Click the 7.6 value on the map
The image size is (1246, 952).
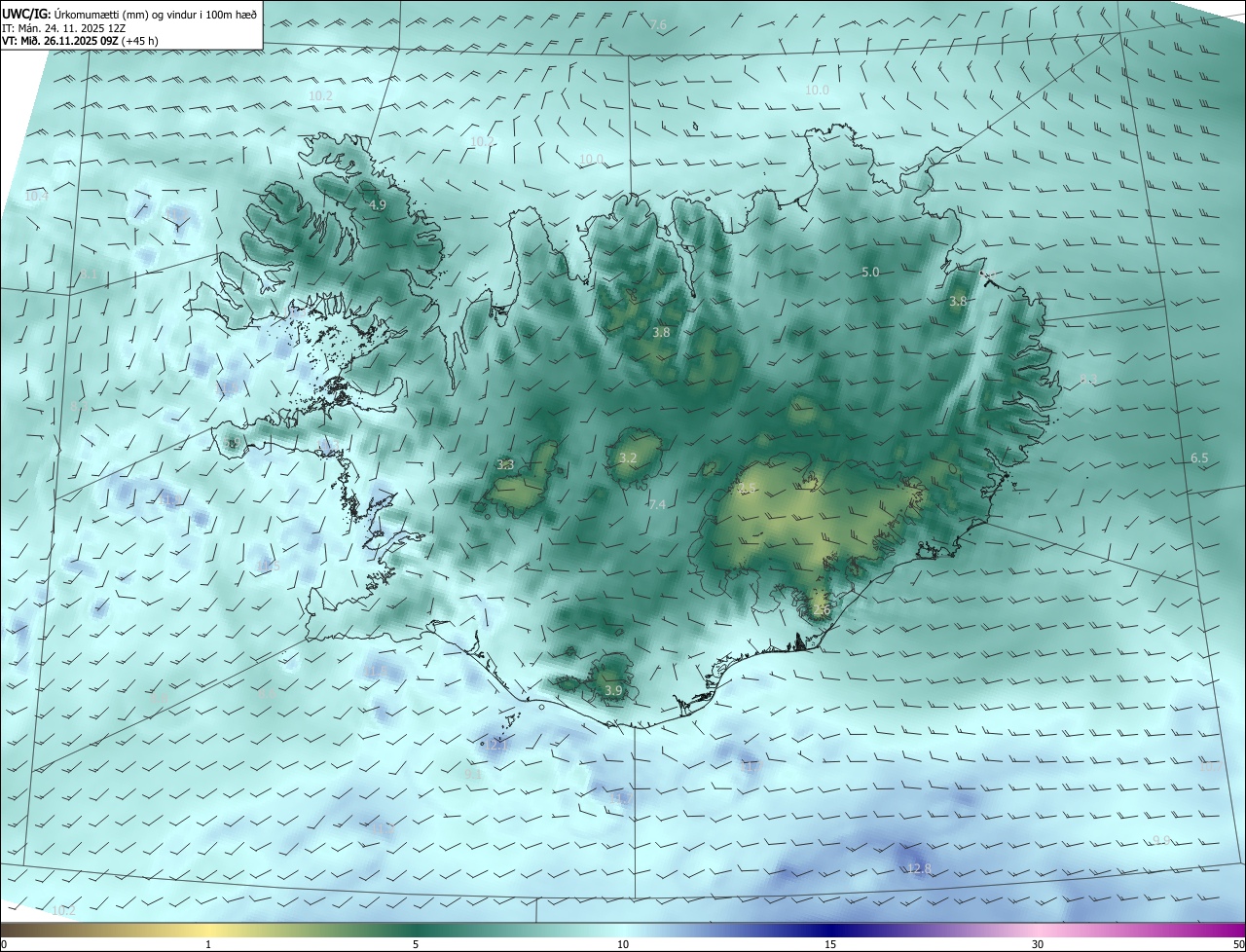659,24
